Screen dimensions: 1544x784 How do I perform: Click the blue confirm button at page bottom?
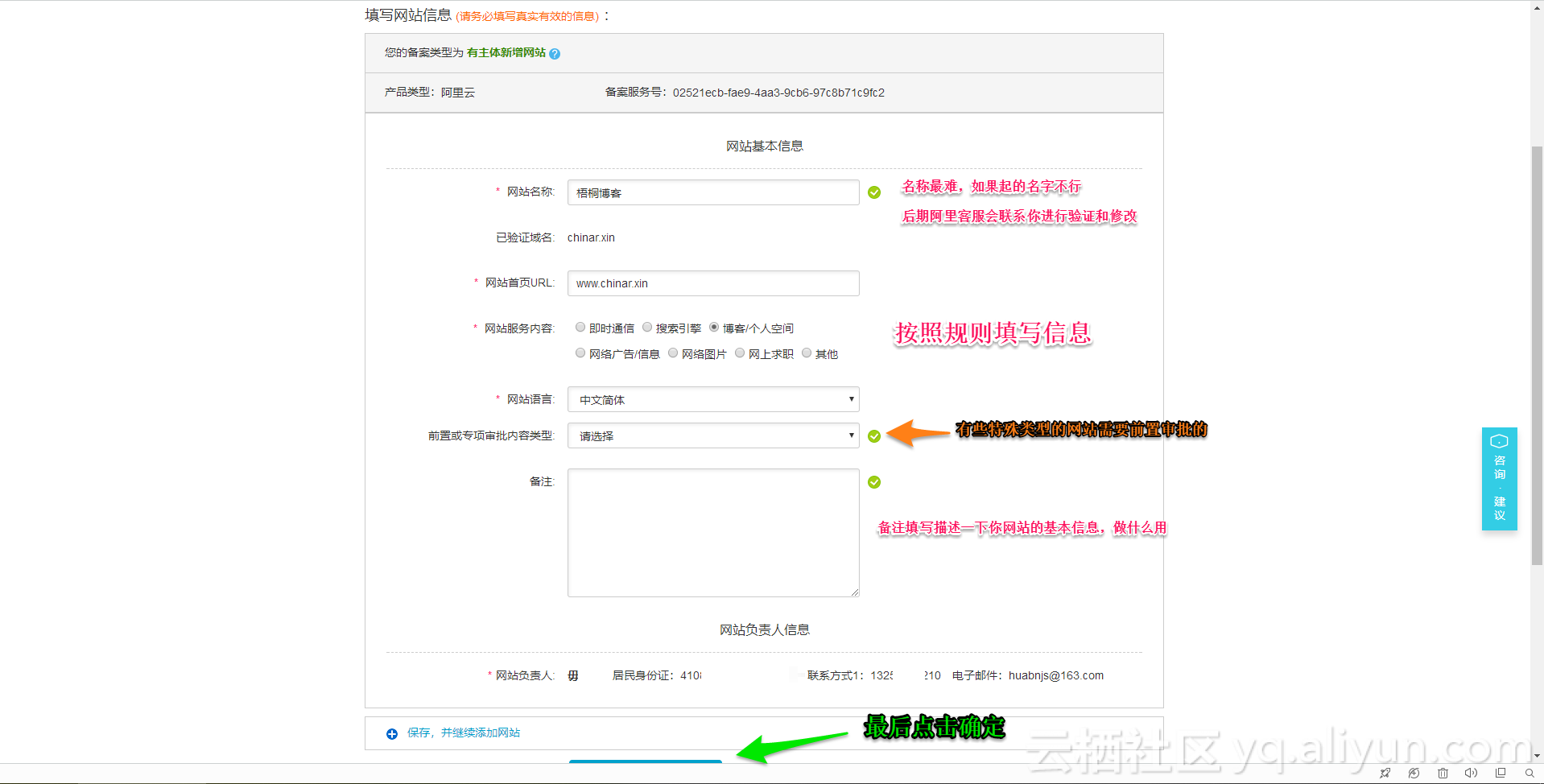[x=644, y=765]
